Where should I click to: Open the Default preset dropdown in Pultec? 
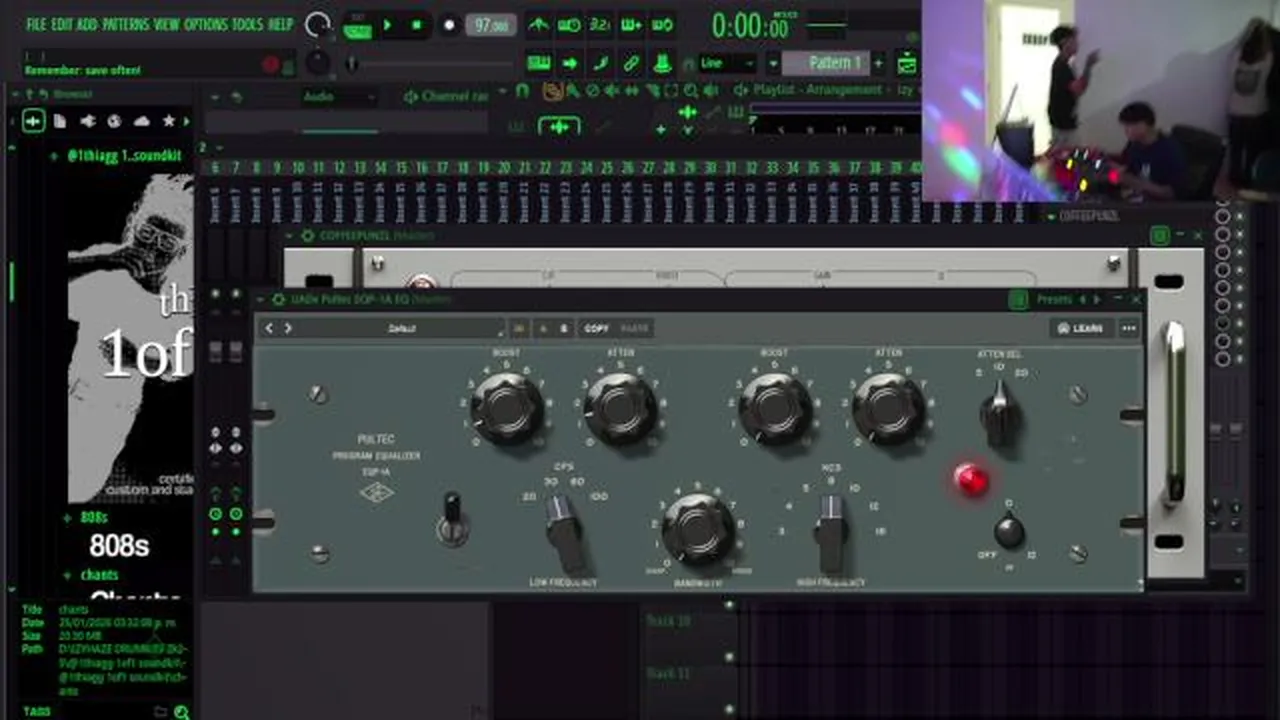402,328
